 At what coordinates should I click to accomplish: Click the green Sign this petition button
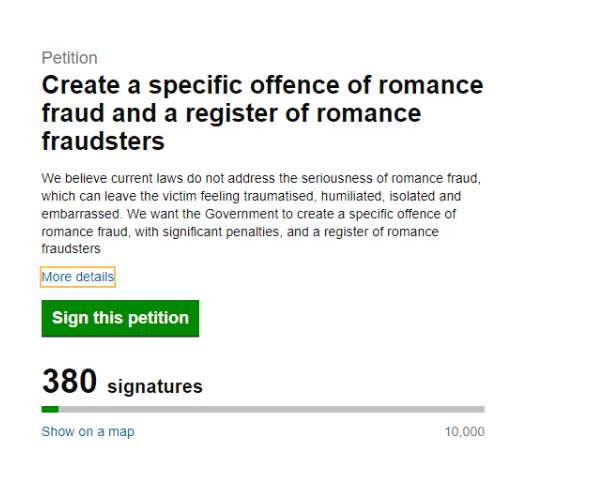pos(120,318)
